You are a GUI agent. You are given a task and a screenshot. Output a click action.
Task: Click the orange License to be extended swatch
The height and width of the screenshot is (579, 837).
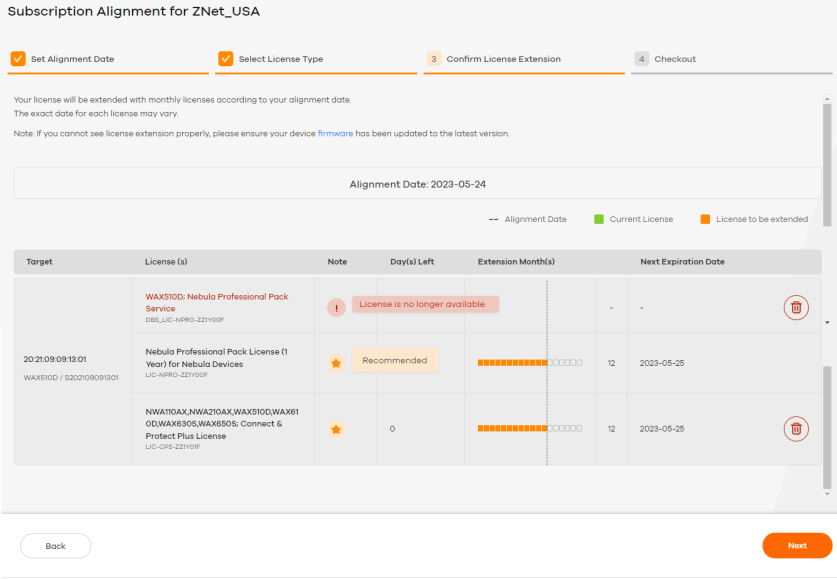click(705, 219)
